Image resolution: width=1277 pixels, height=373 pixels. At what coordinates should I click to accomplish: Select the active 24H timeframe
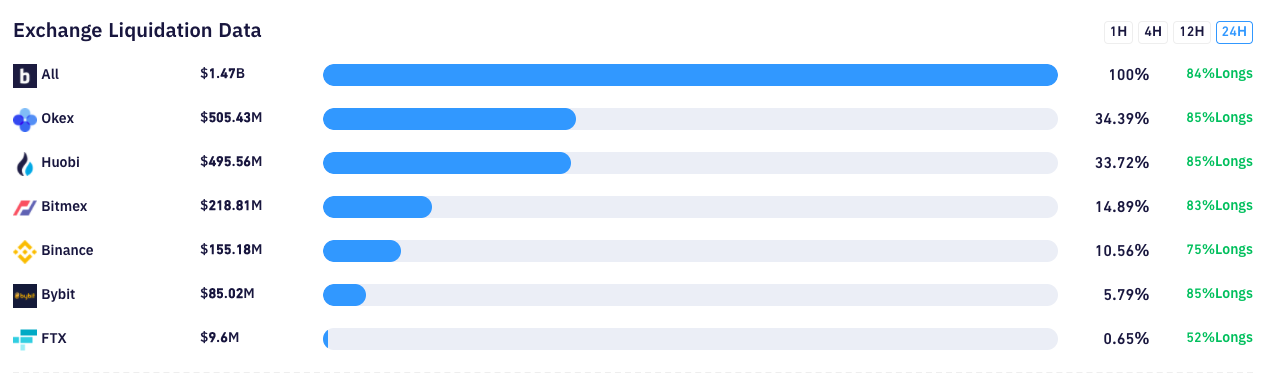click(1234, 32)
